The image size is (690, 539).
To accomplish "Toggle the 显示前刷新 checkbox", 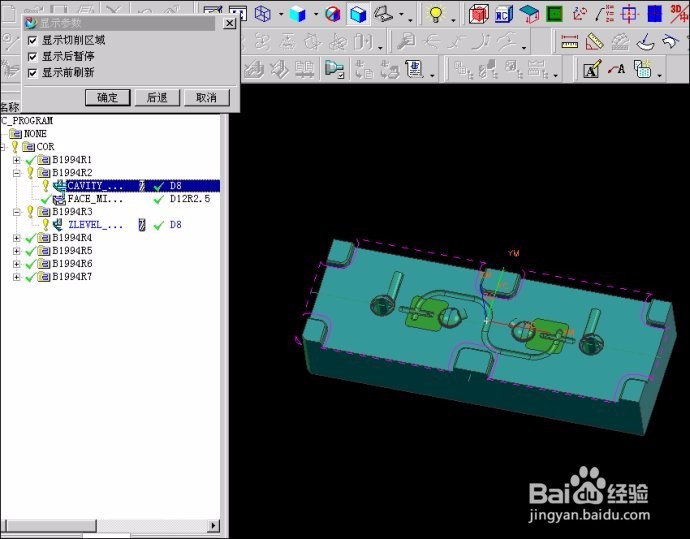I will (32, 73).
